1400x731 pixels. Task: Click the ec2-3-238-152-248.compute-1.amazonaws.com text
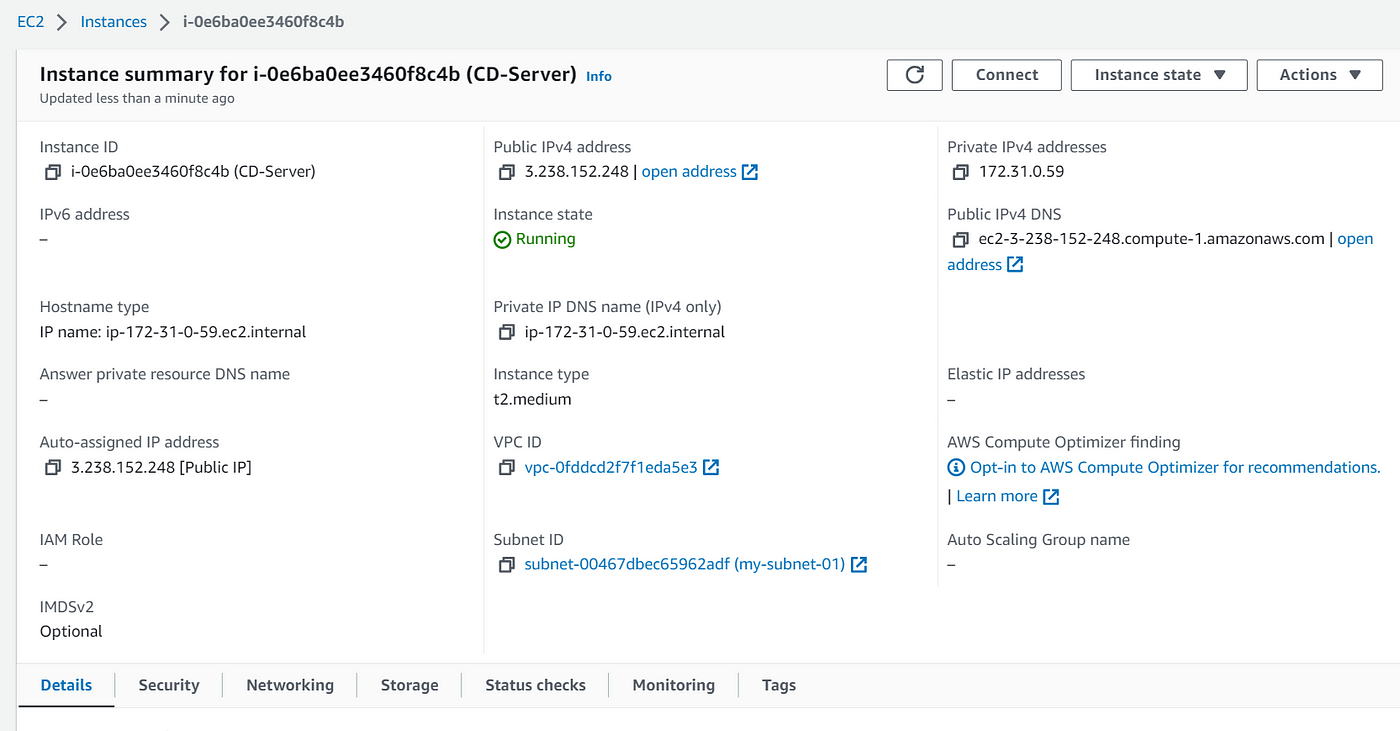coord(1152,239)
